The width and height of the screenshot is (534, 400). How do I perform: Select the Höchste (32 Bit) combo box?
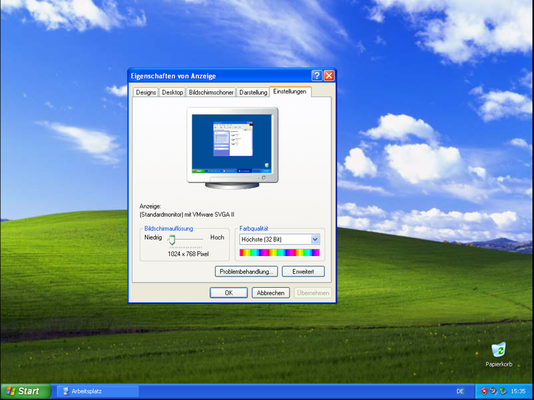279,239
